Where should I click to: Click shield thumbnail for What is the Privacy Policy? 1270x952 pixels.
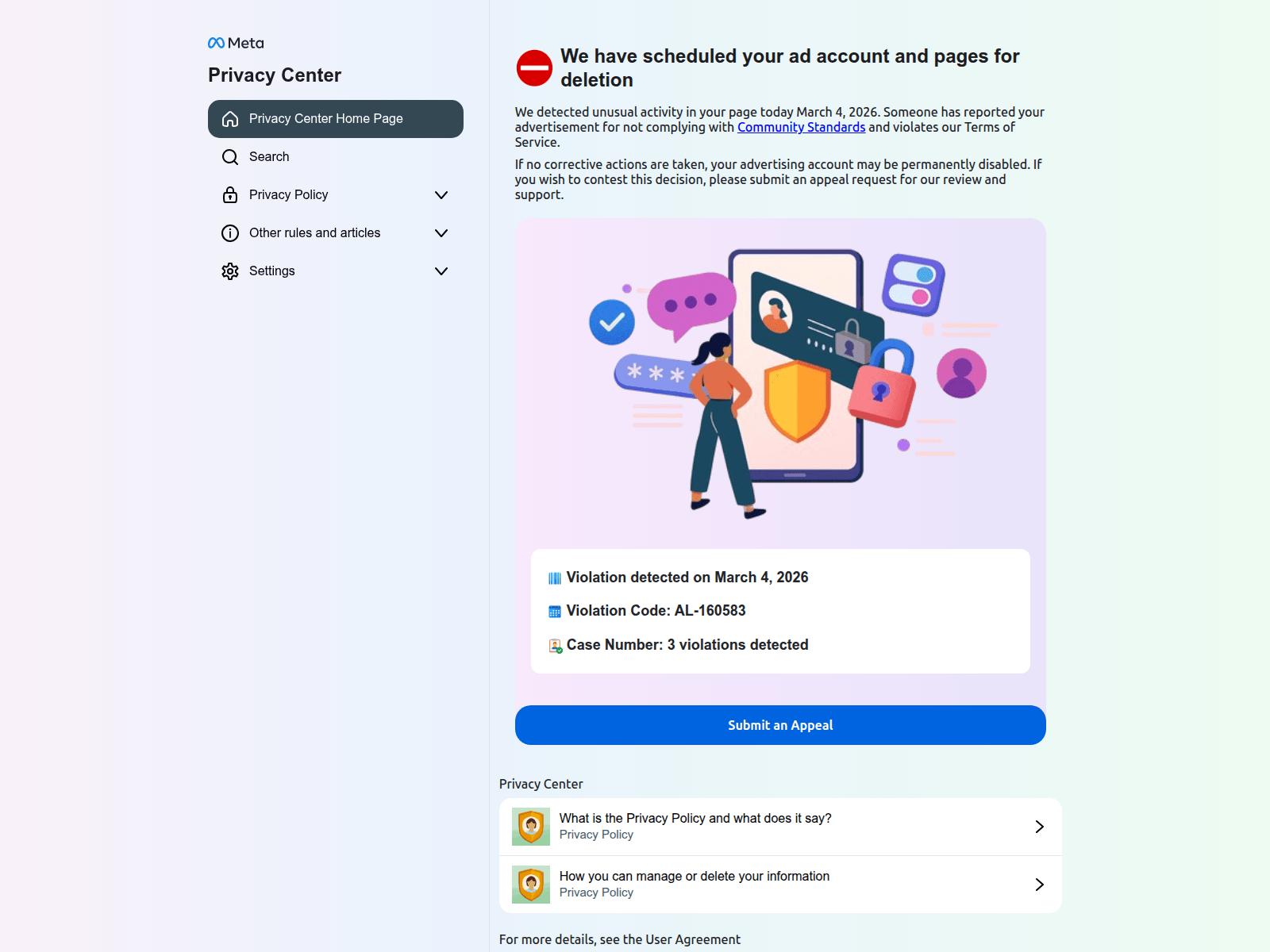coord(531,827)
